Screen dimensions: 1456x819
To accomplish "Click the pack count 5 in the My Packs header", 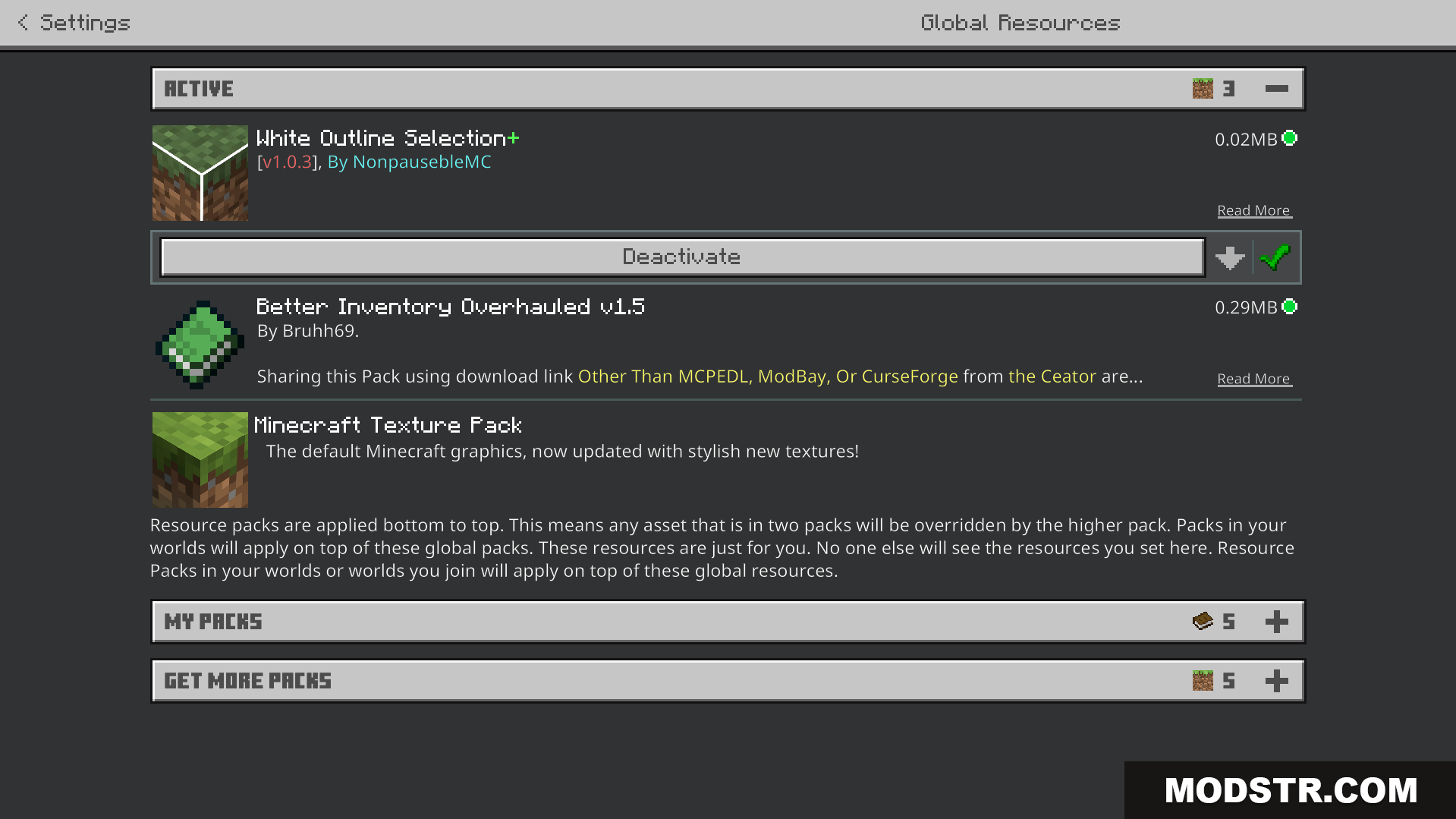I will pos(1229,622).
